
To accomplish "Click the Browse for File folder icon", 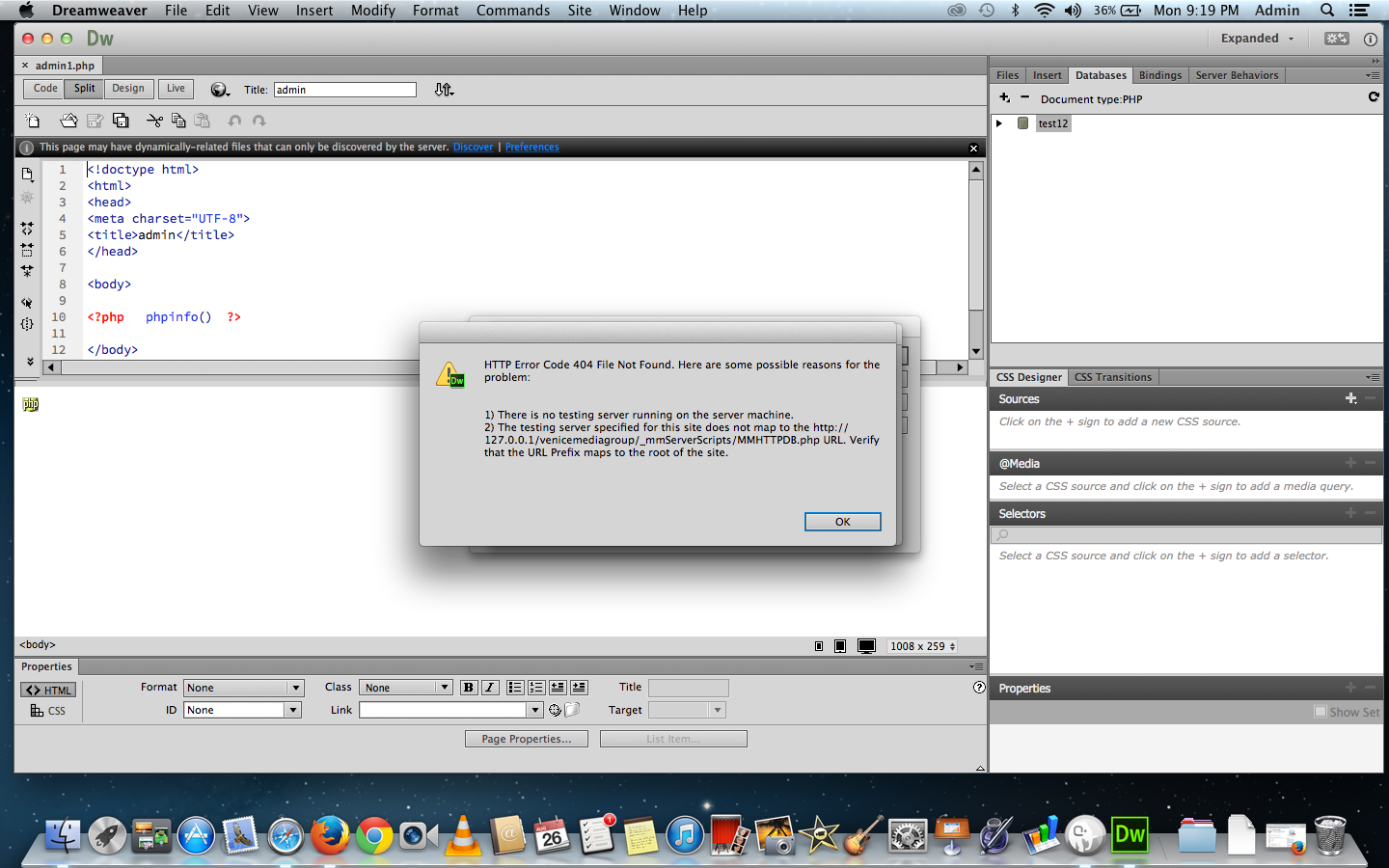I will click(x=572, y=710).
